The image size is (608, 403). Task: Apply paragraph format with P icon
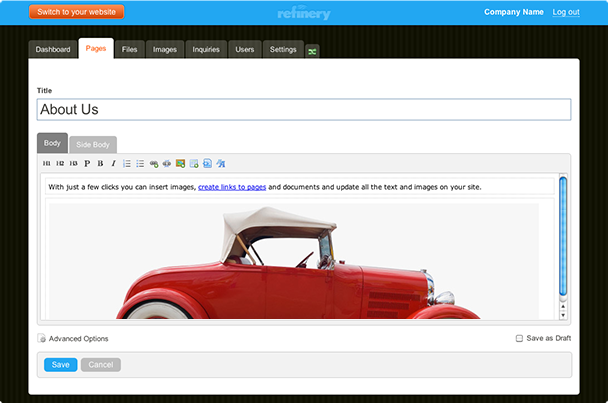click(x=87, y=164)
